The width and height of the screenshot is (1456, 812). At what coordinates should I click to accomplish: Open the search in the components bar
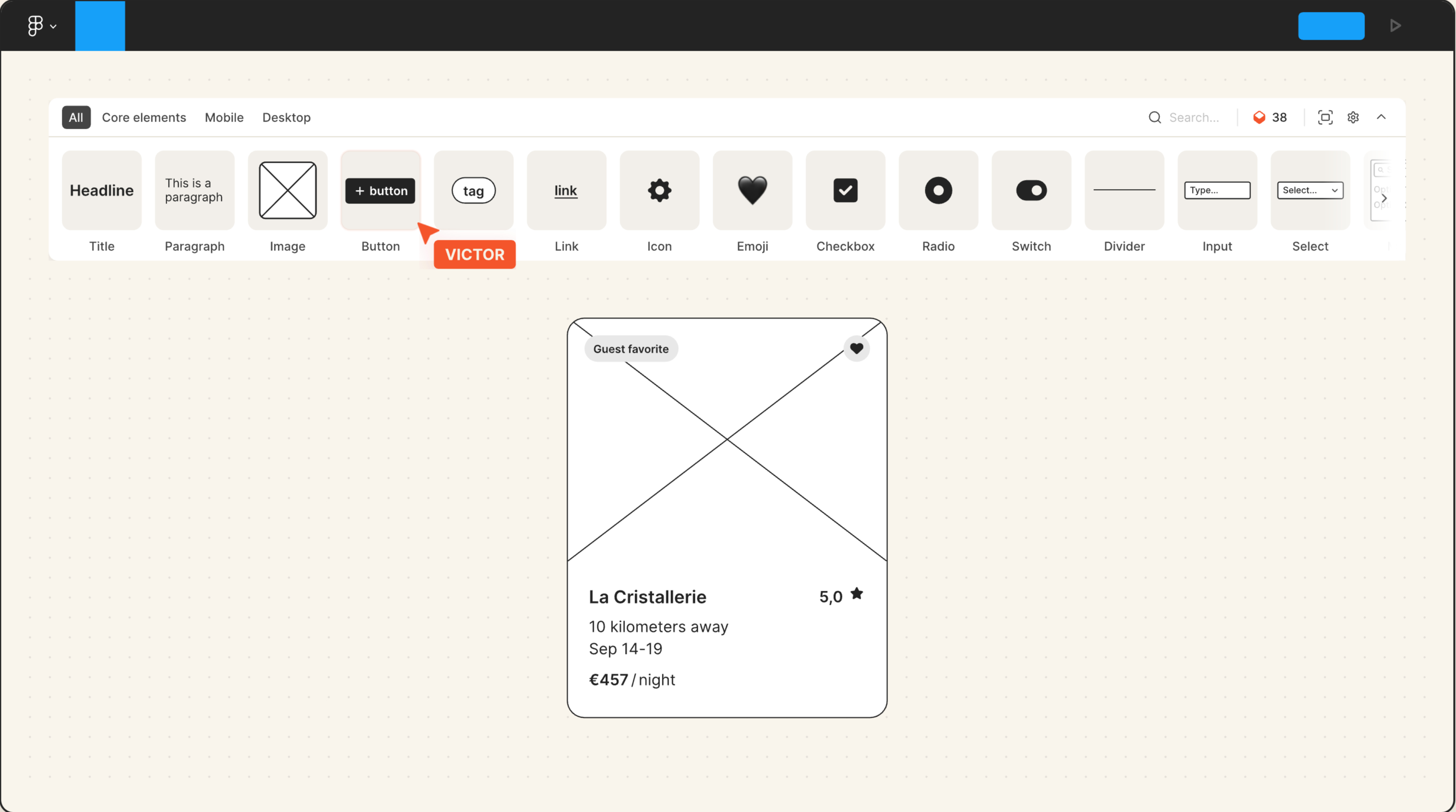click(1155, 117)
